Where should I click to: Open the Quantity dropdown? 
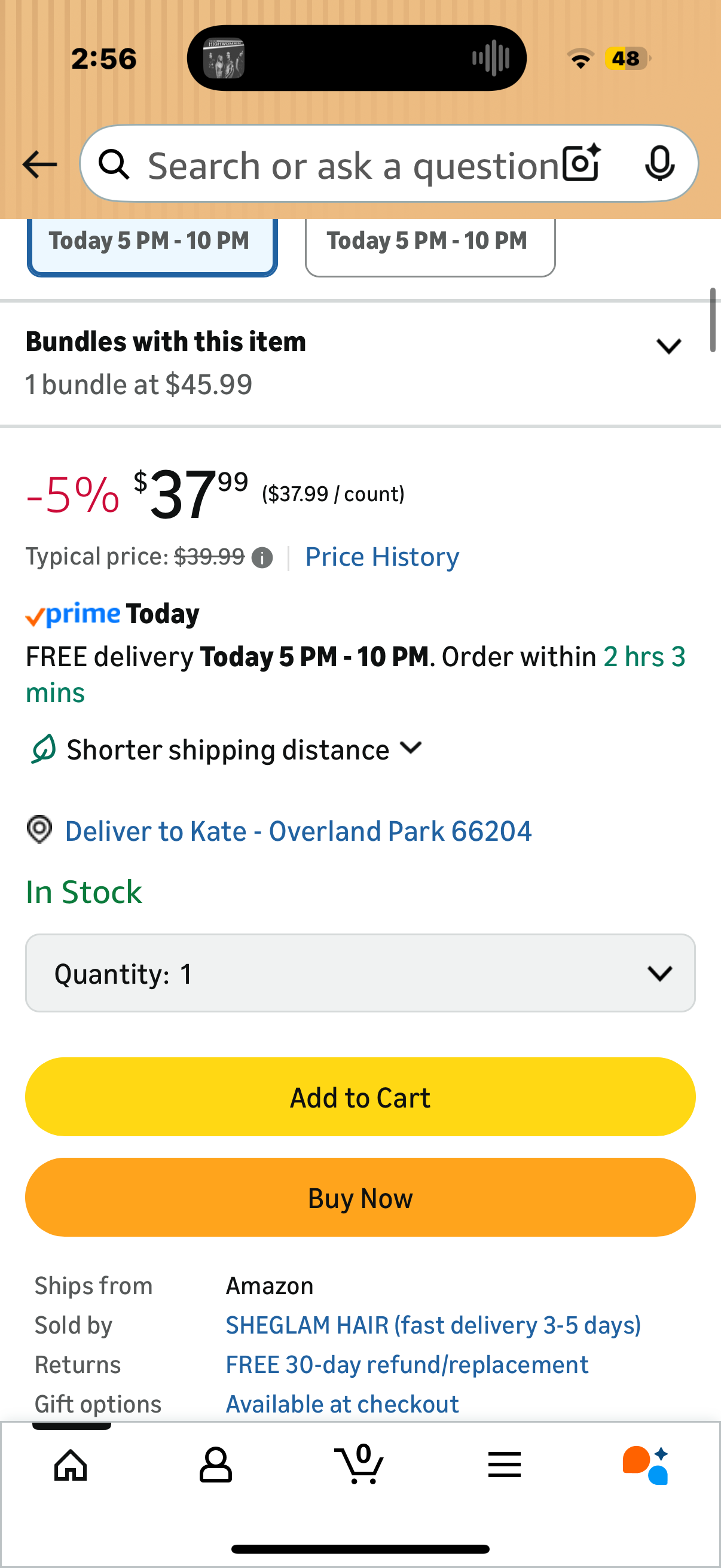[x=360, y=973]
